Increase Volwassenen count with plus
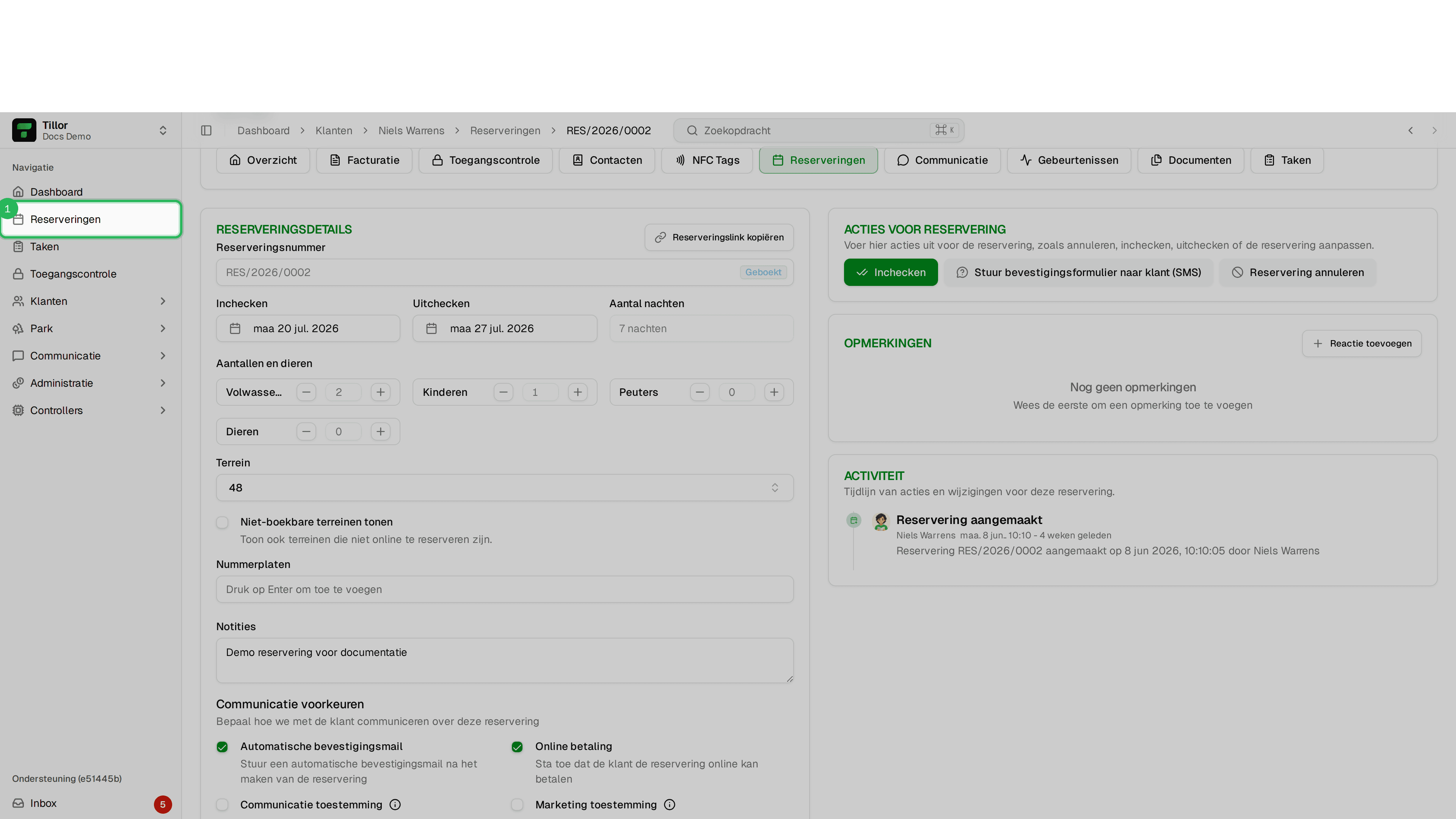This screenshot has width=1456, height=819. coord(380,392)
